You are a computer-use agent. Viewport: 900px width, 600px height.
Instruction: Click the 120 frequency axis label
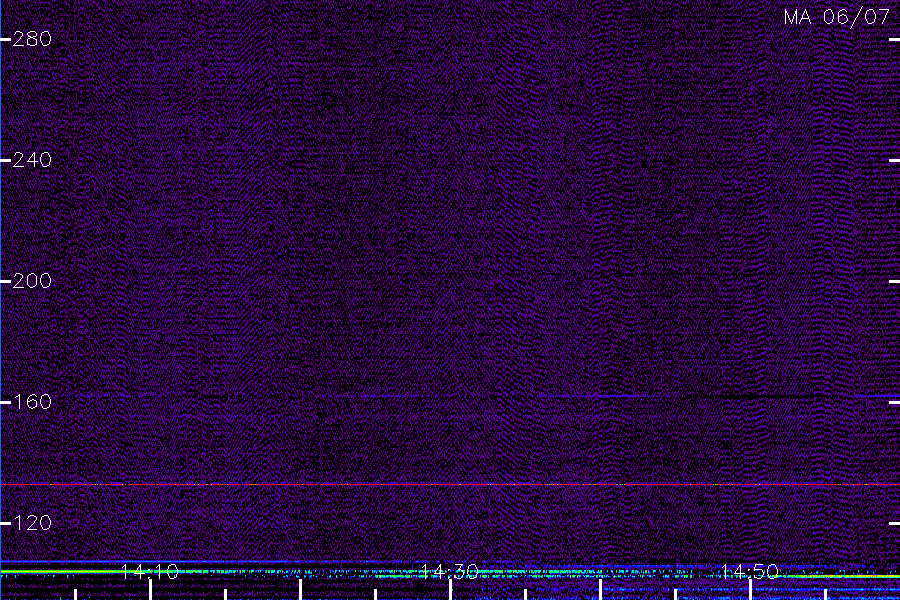point(32,523)
